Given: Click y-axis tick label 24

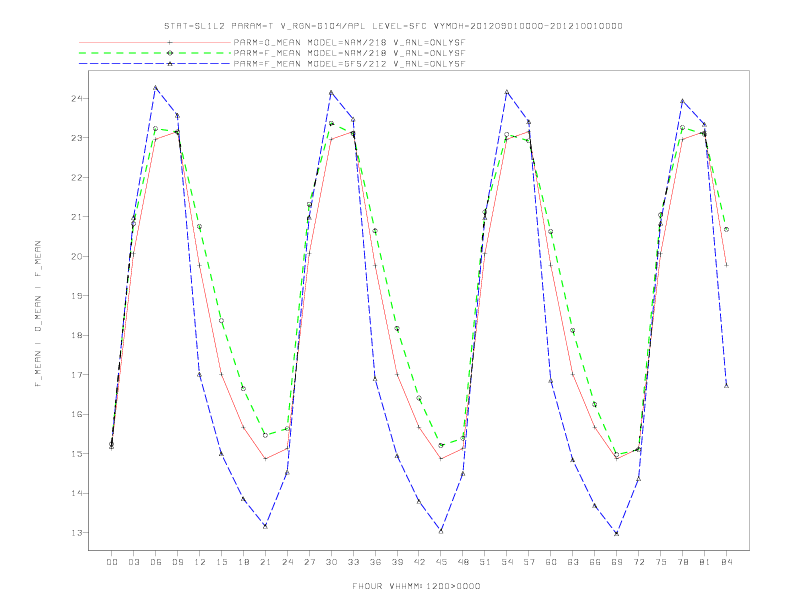Looking at the screenshot, I should (x=77, y=98).
